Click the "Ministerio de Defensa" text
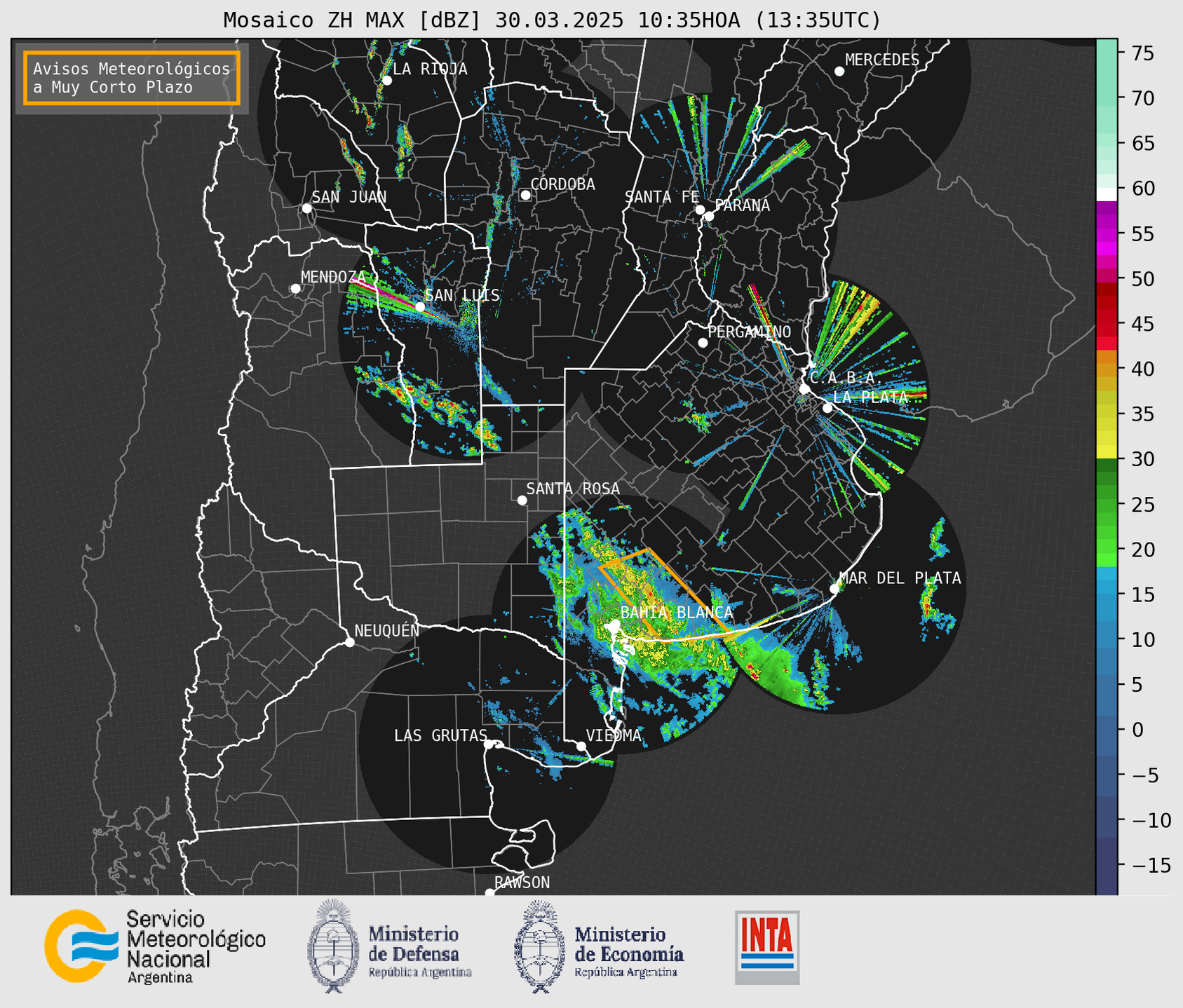 click(x=419, y=951)
